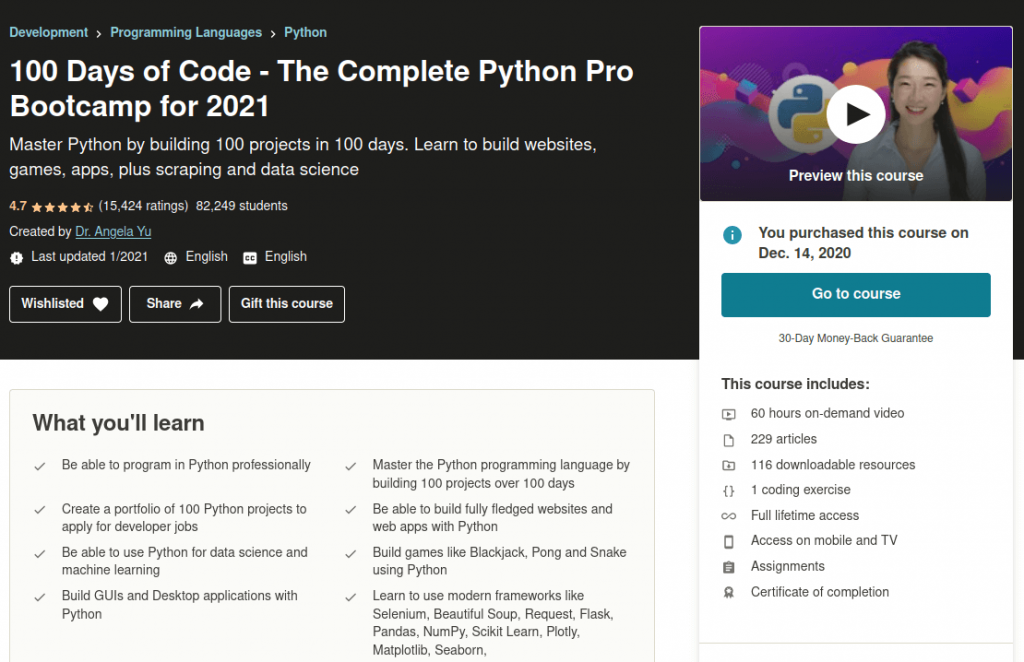
Task: Click the course preview thumbnail image
Action: (856, 114)
